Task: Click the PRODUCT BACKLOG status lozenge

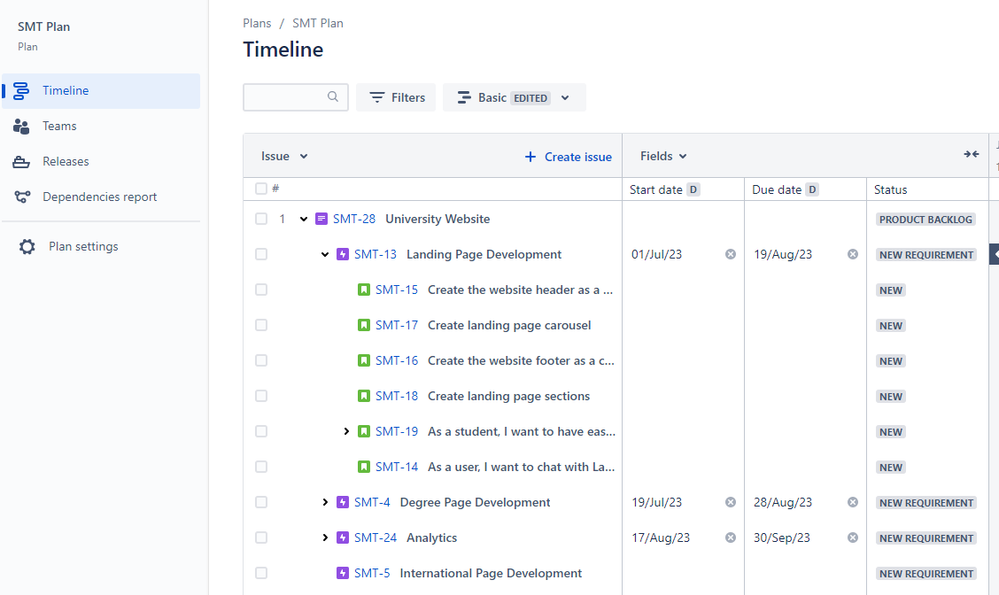Action: coord(926,219)
